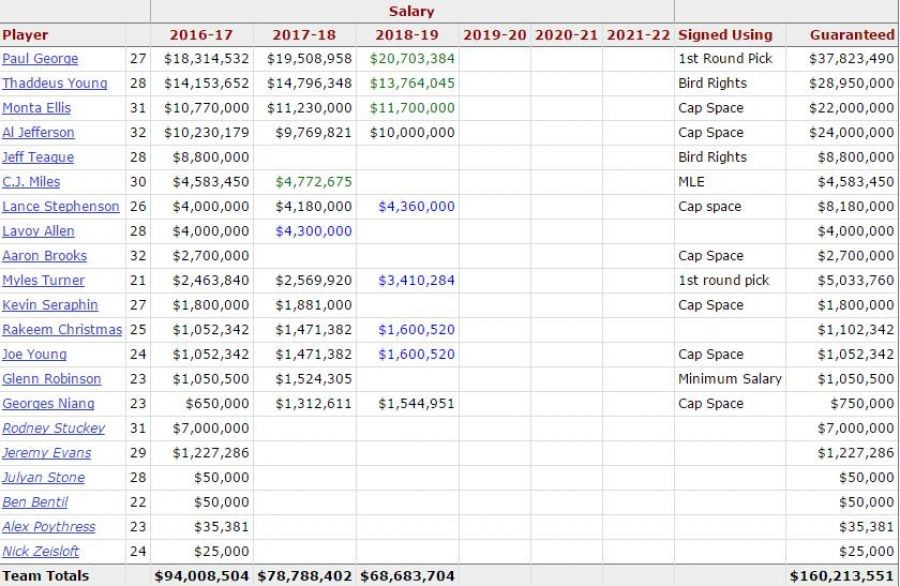Click the 2018-19 column header
900x586 pixels.
[407, 35]
